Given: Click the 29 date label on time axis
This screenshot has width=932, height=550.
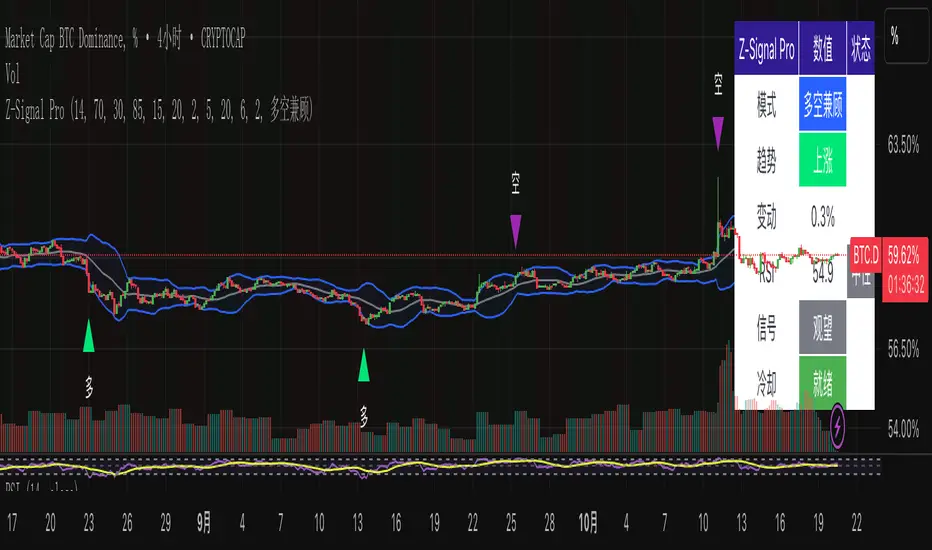Looking at the screenshot, I should pyautogui.click(x=165, y=523).
